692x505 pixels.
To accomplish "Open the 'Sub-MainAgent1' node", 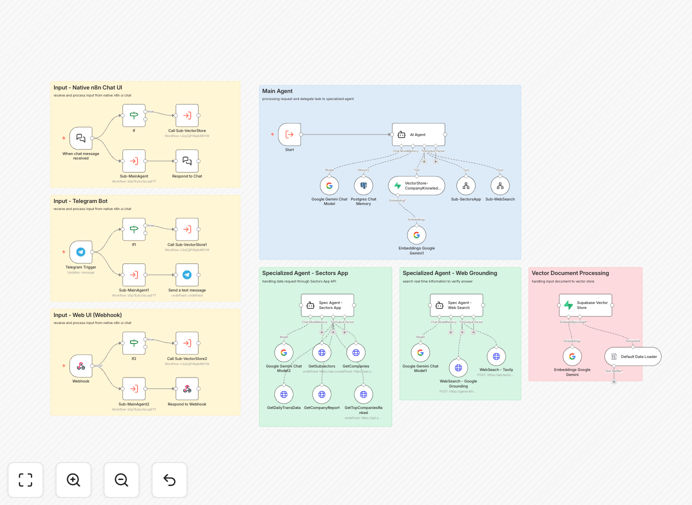I will [134, 275].
